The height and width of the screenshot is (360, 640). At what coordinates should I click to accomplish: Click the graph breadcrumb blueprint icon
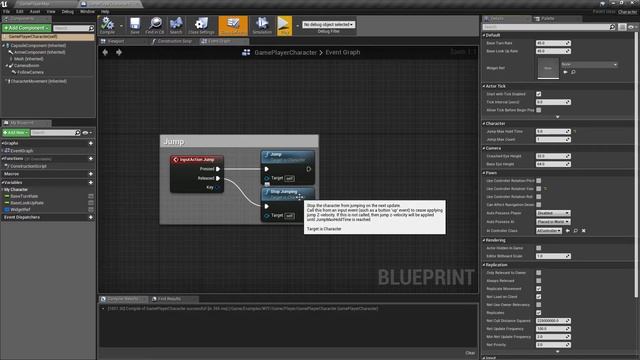click(x=246, y=52)
